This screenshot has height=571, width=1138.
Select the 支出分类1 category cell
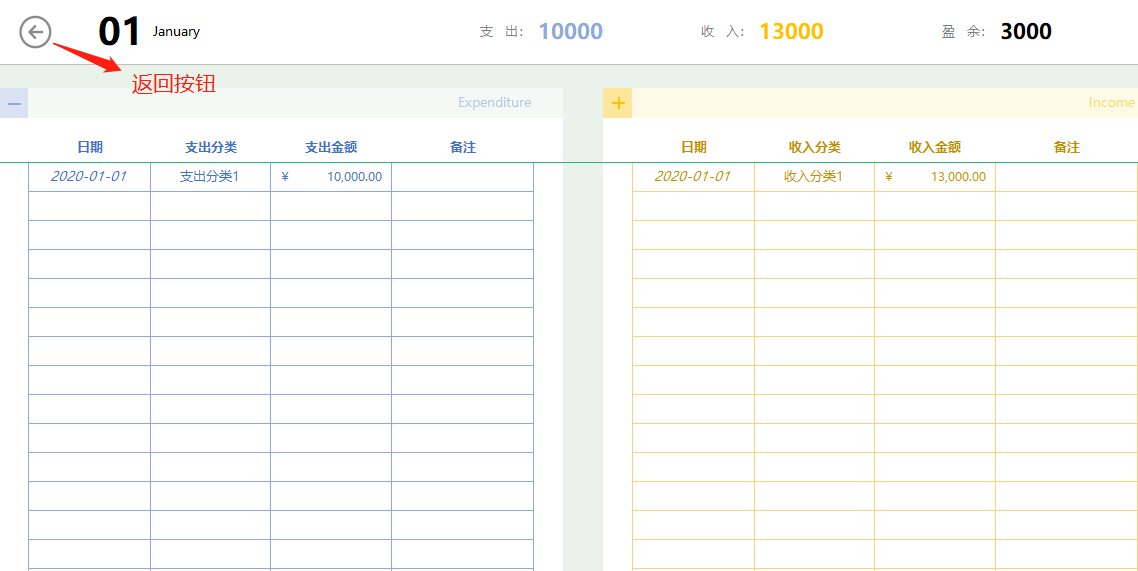click(210, 177)
